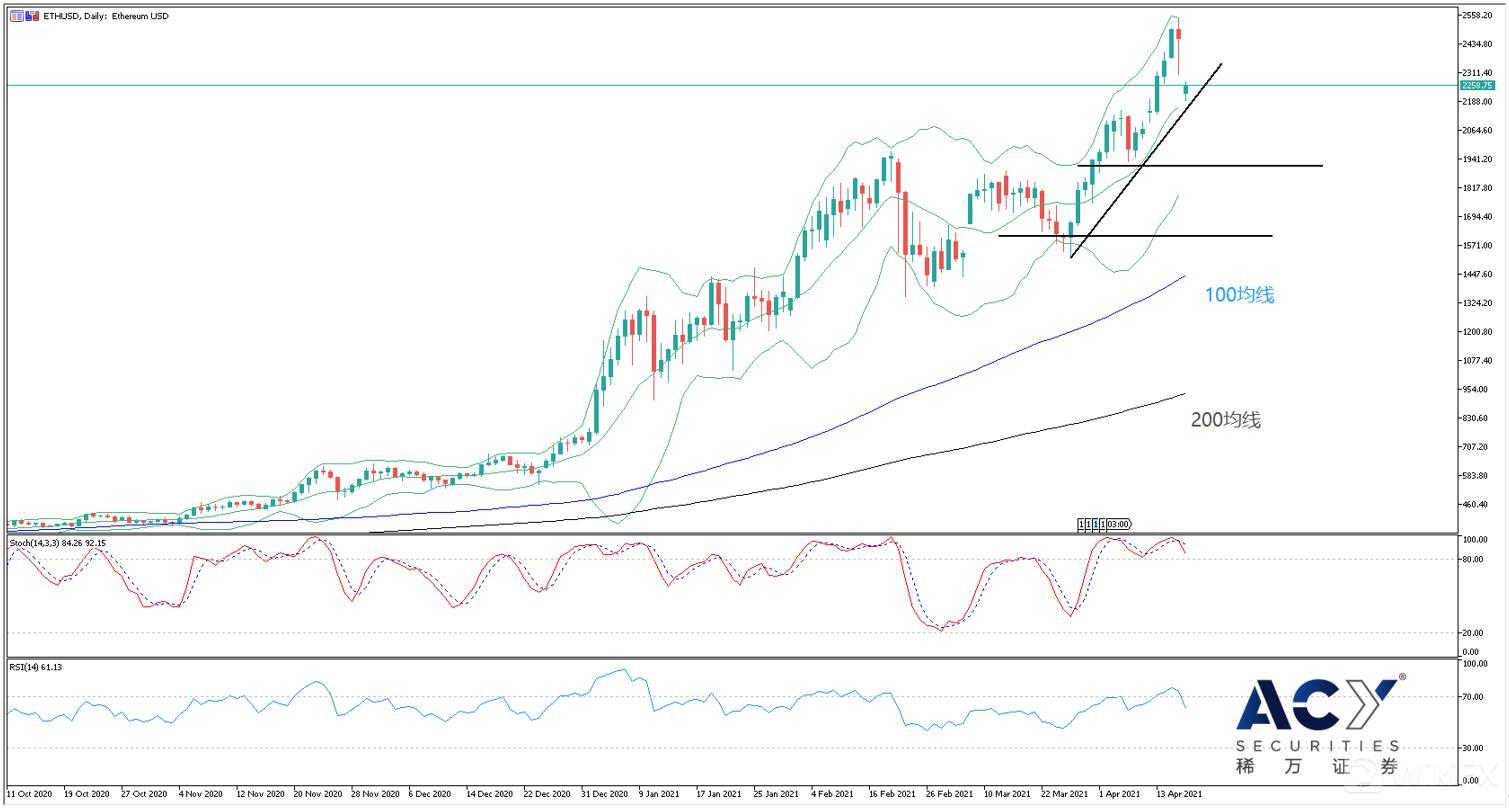Click the 2558.20 price scale value

[x=1476, y=15]
